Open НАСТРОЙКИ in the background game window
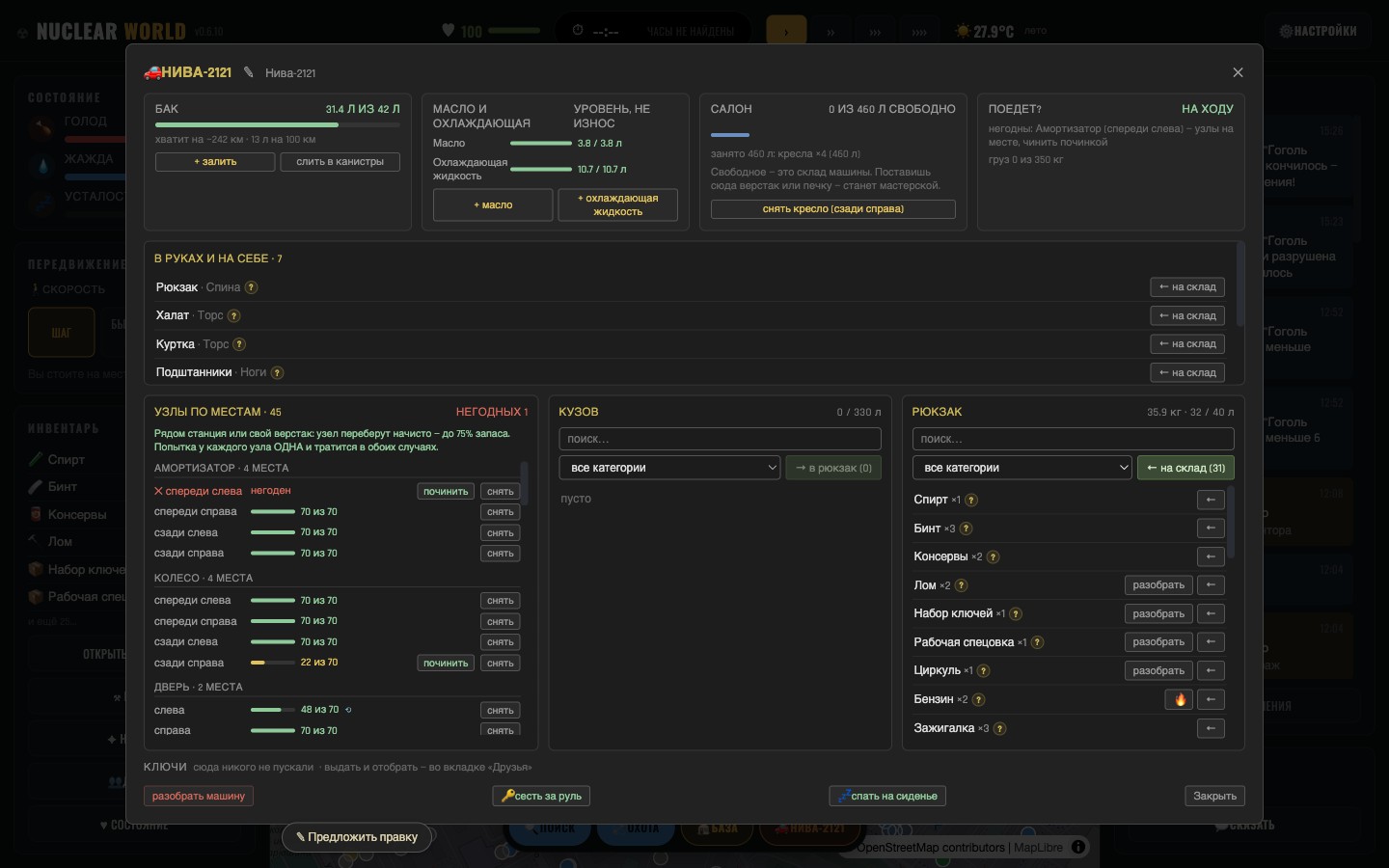 (1318, 31)
